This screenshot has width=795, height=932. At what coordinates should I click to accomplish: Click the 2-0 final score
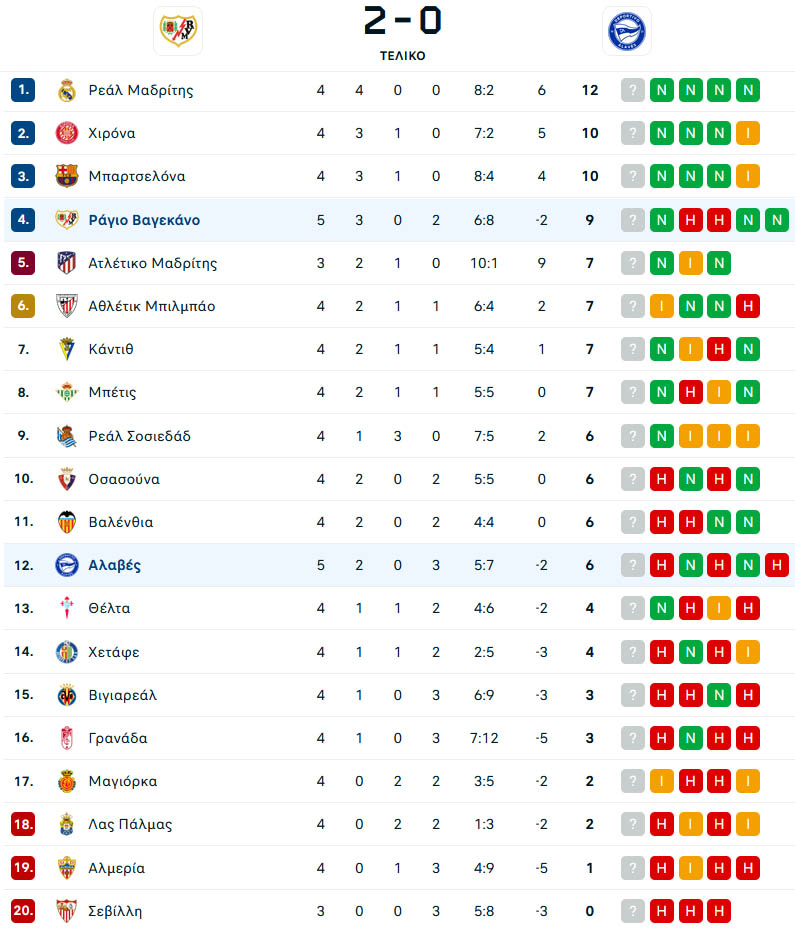point(402,21)
